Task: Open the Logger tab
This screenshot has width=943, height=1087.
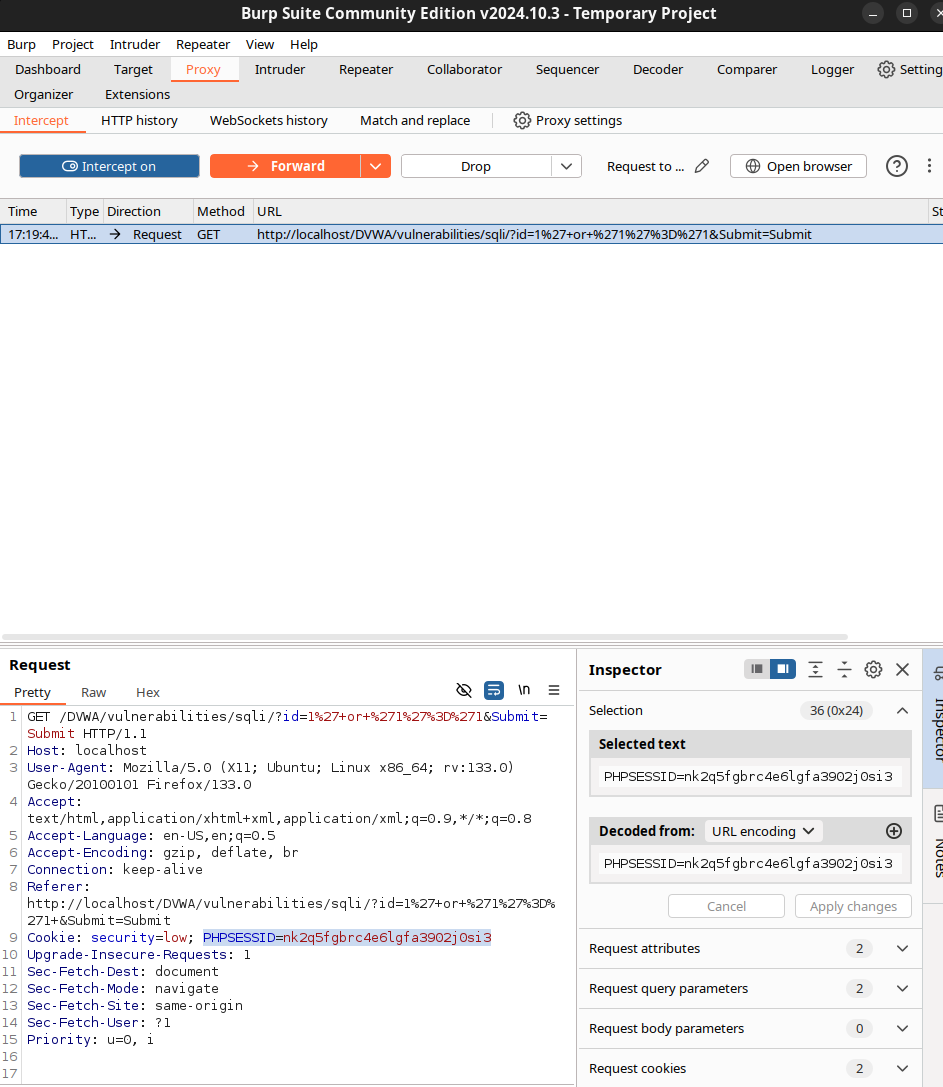Action: click(x=833, y=69)
